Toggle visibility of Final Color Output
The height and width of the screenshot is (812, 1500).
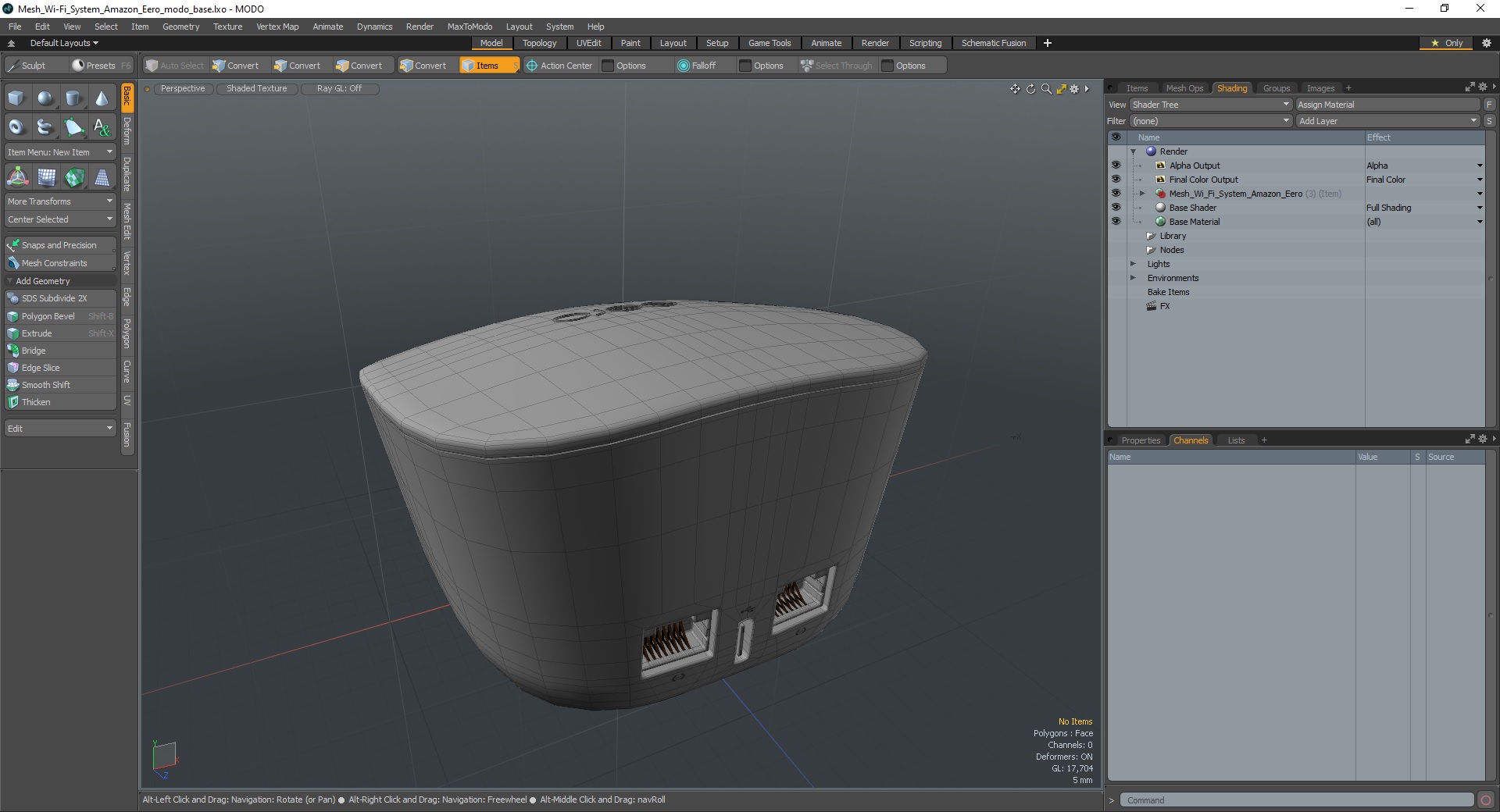coord(1116,180)
